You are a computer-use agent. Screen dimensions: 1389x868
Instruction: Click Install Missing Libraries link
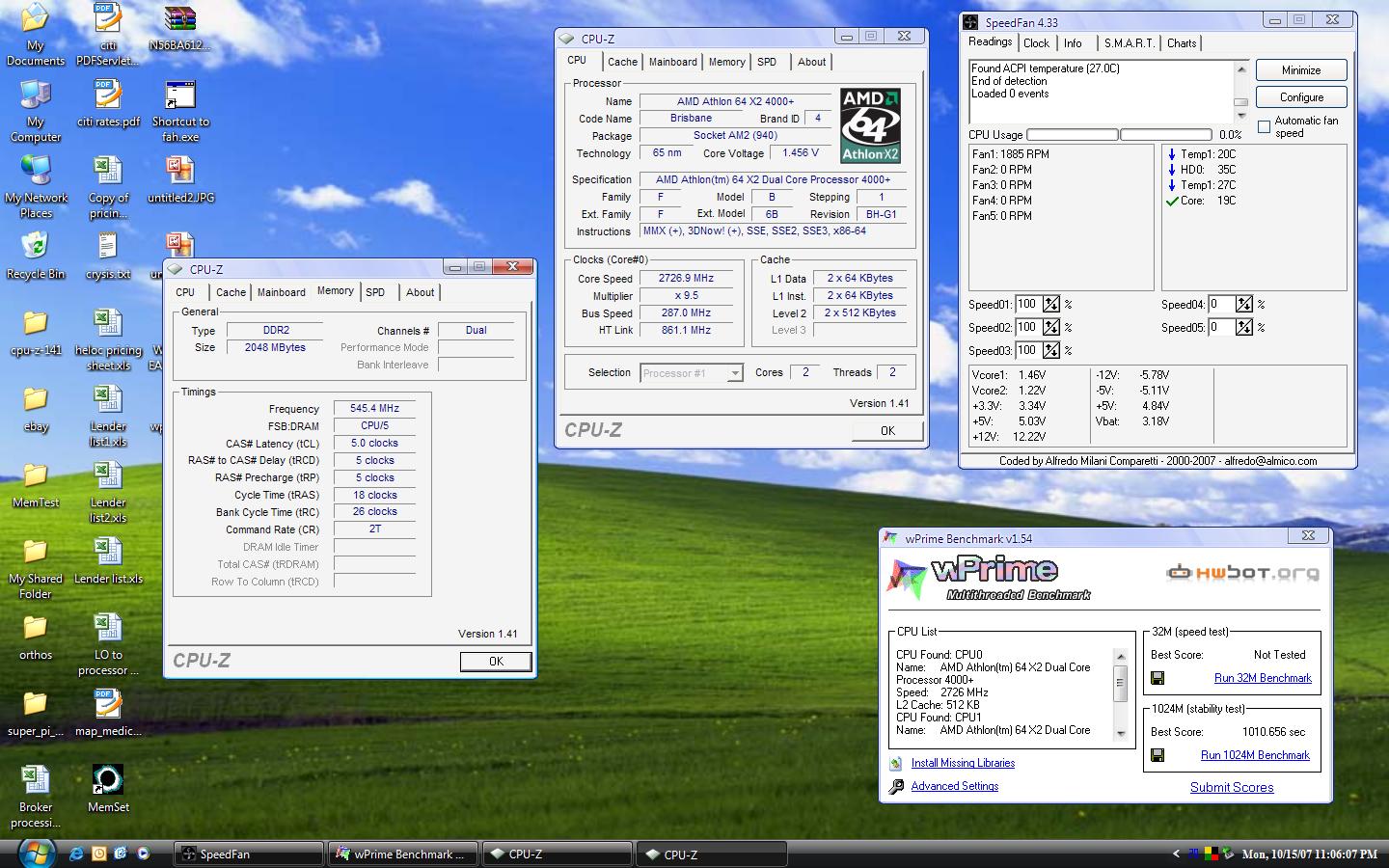963,763
